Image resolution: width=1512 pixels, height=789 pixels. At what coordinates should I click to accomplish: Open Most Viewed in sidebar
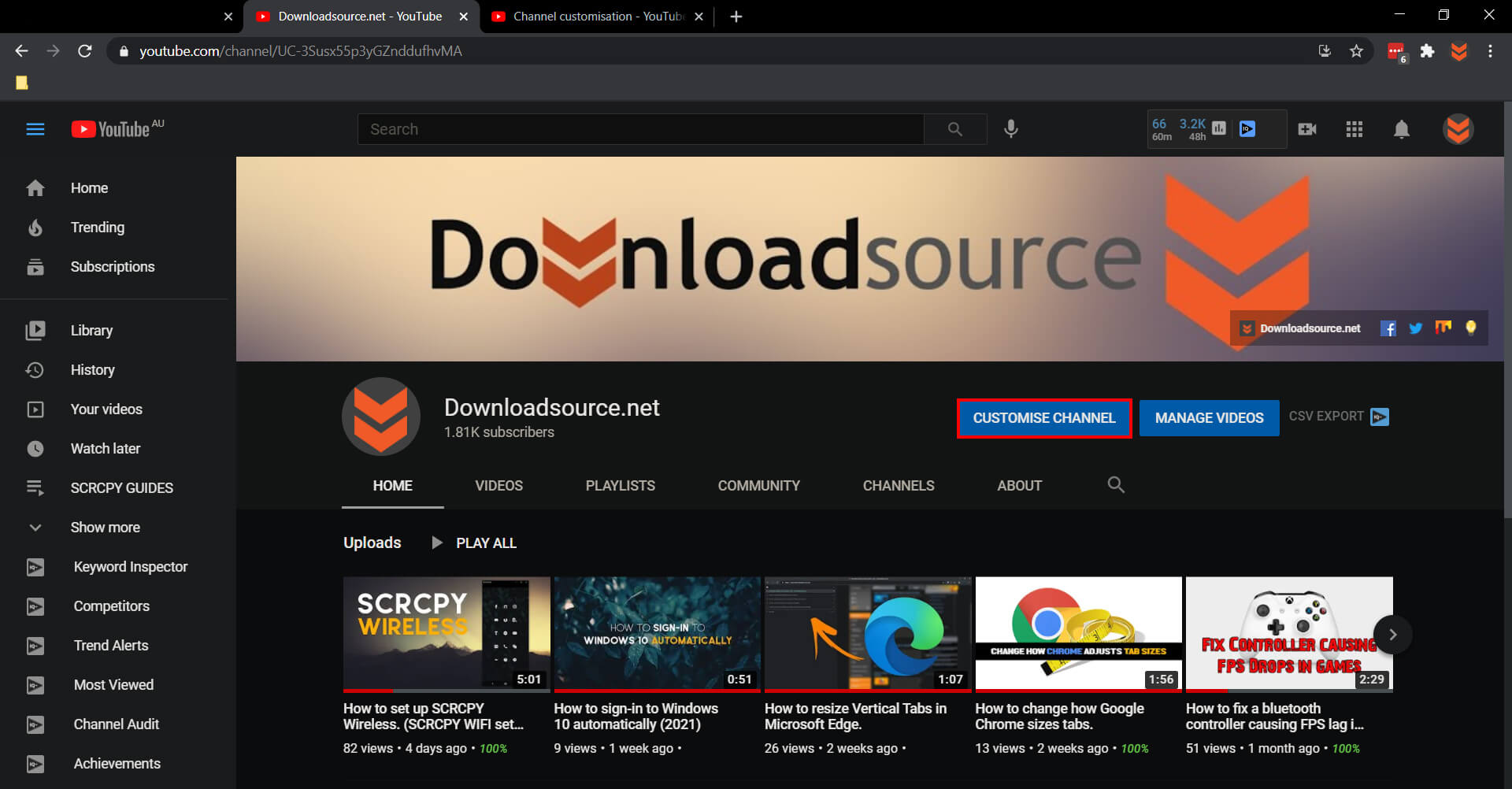pos(114,685)
